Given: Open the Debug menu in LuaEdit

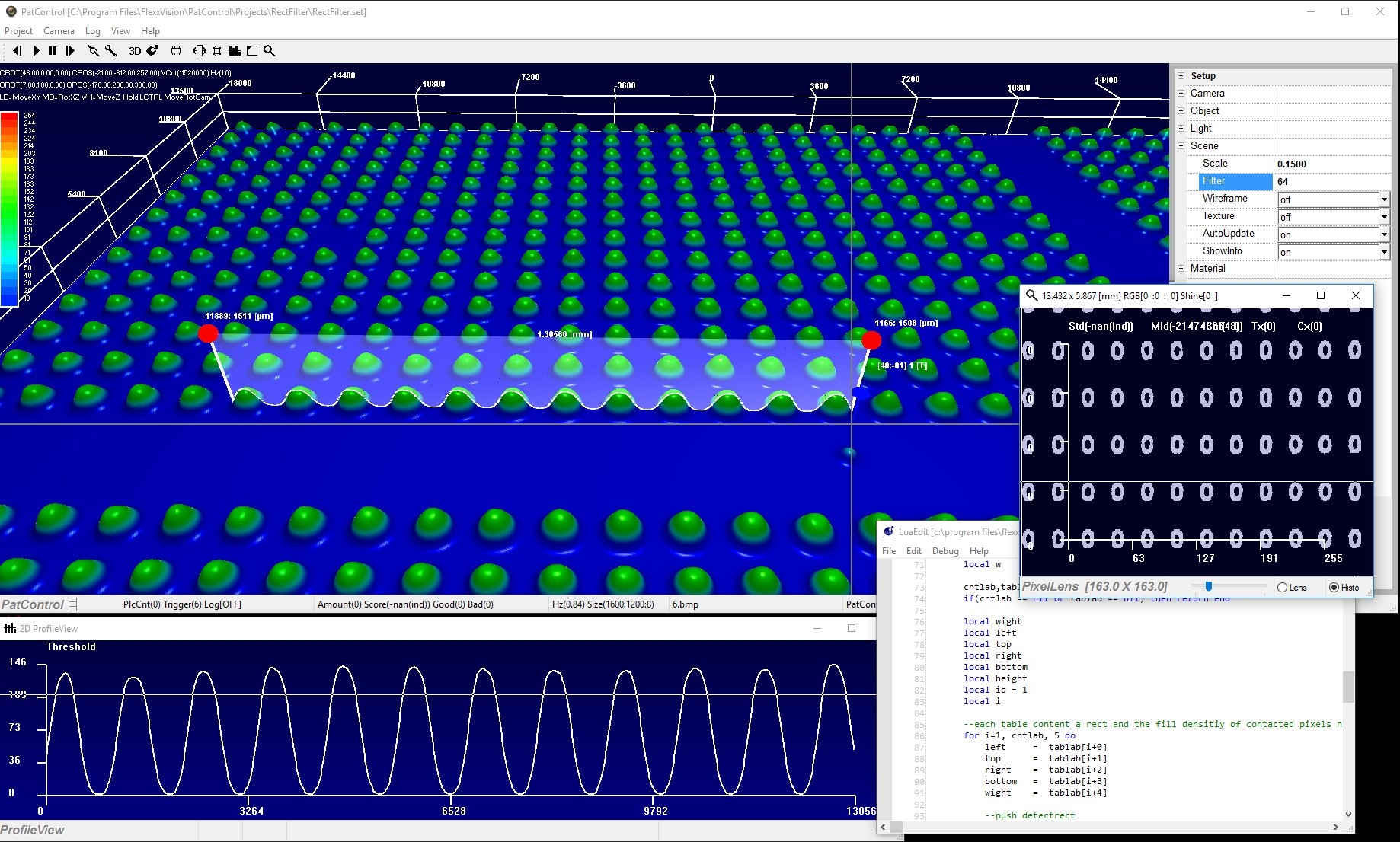Looking at the screenshot, I should pos(945,551).
